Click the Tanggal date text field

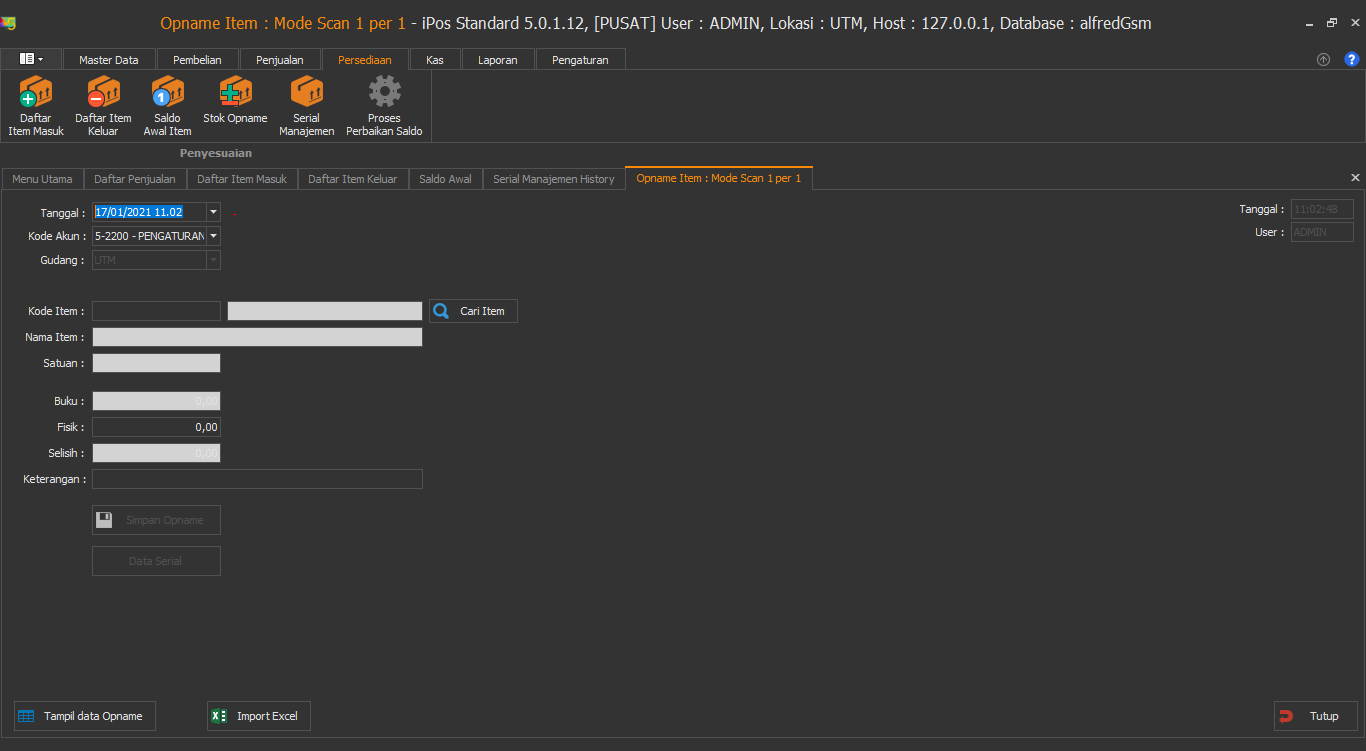149,212
